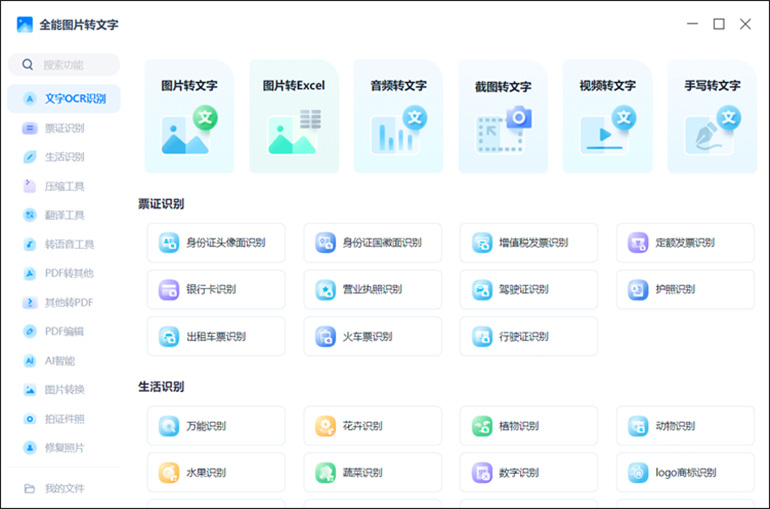770x509 pixels.
Task: Open the 图片转文字 feature card
Action: coord(189,116)
